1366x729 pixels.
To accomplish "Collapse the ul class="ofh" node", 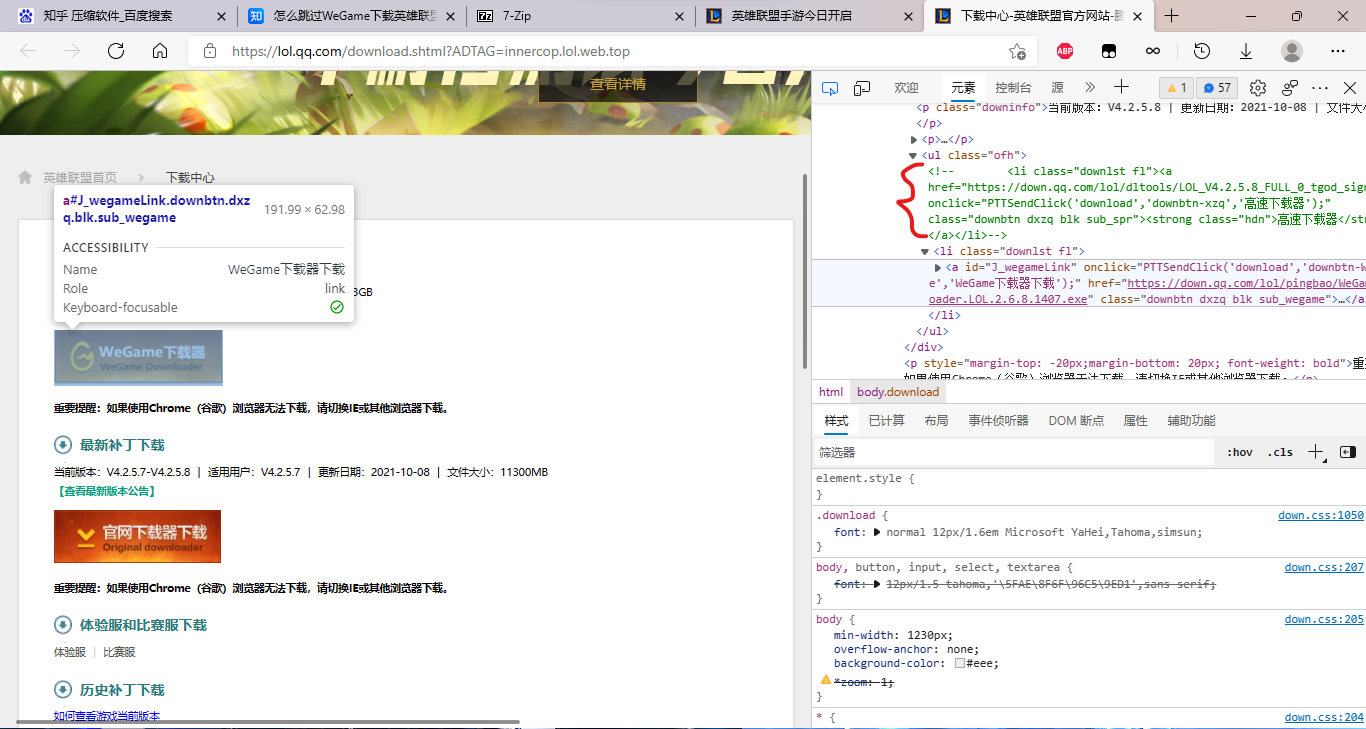I will [913, 156].
